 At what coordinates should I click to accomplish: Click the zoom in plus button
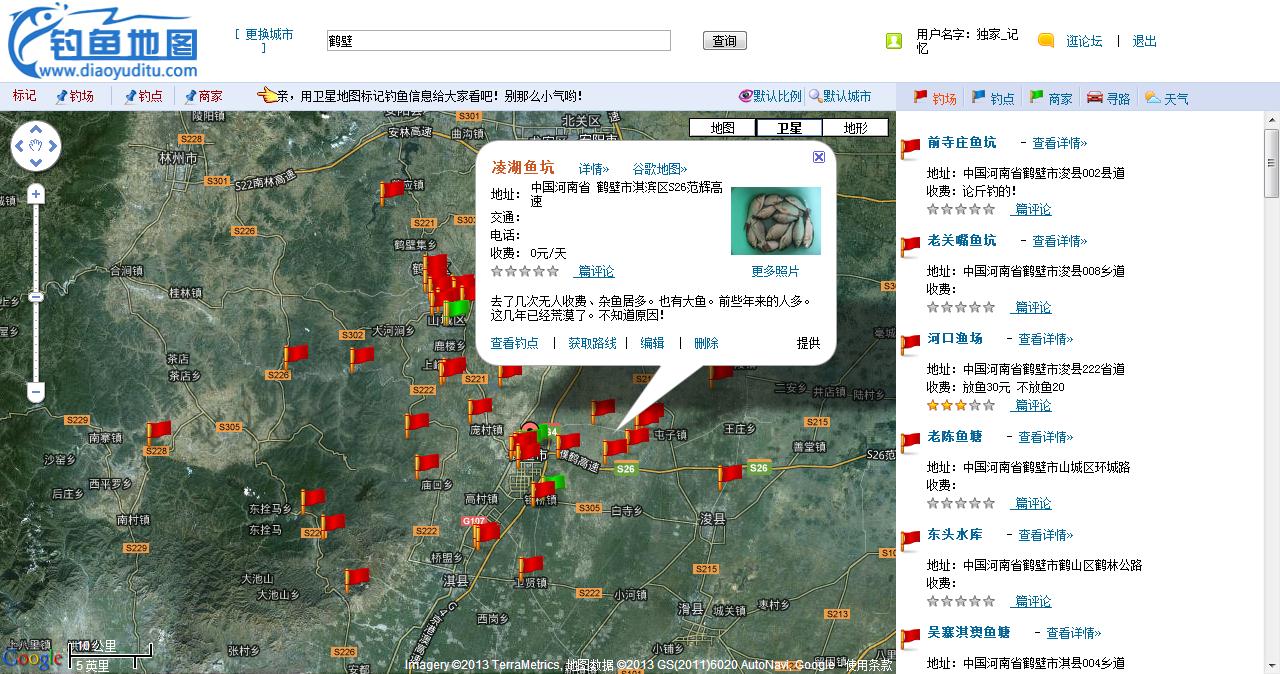click(36, 193)
